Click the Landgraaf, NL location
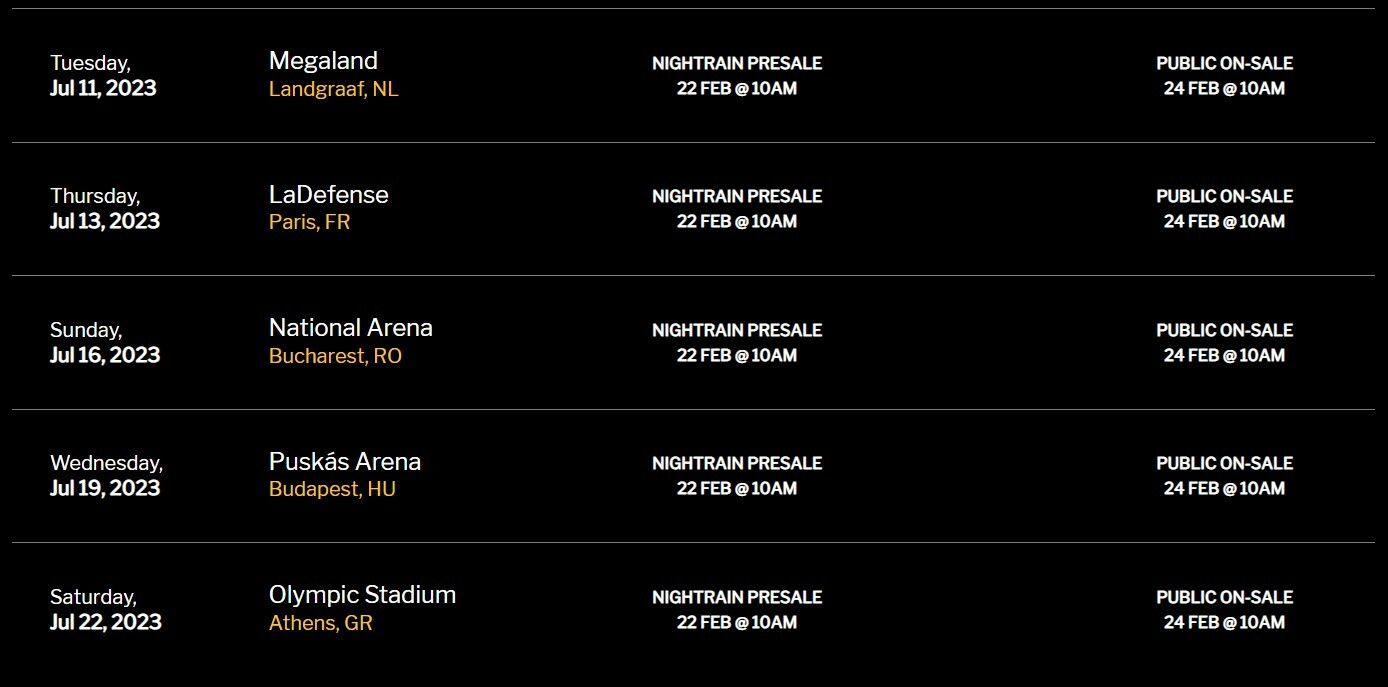The width and height of the screenshot is (1388, 687). coord(333,89)
